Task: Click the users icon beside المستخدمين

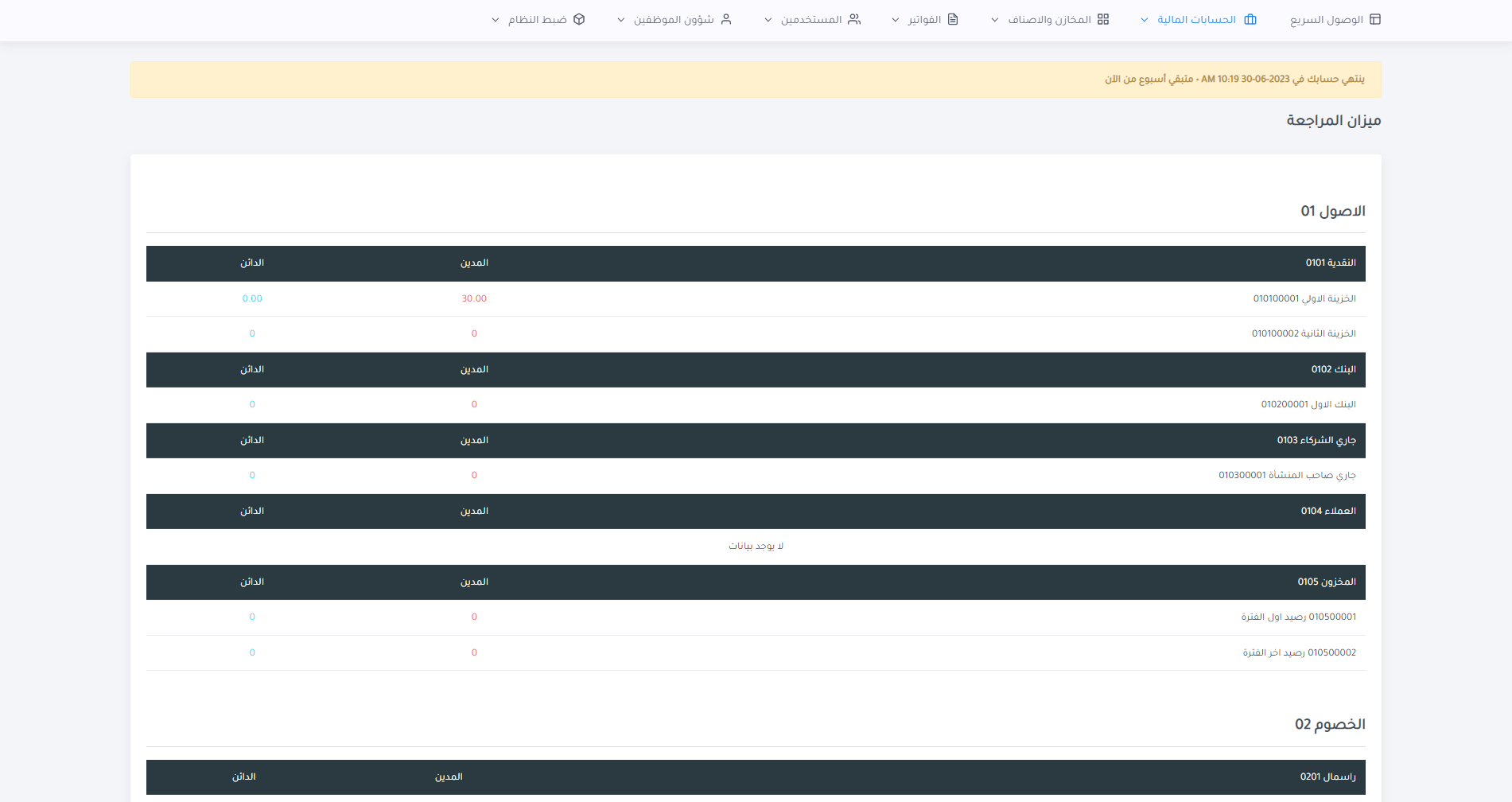Action: point(854,19)
